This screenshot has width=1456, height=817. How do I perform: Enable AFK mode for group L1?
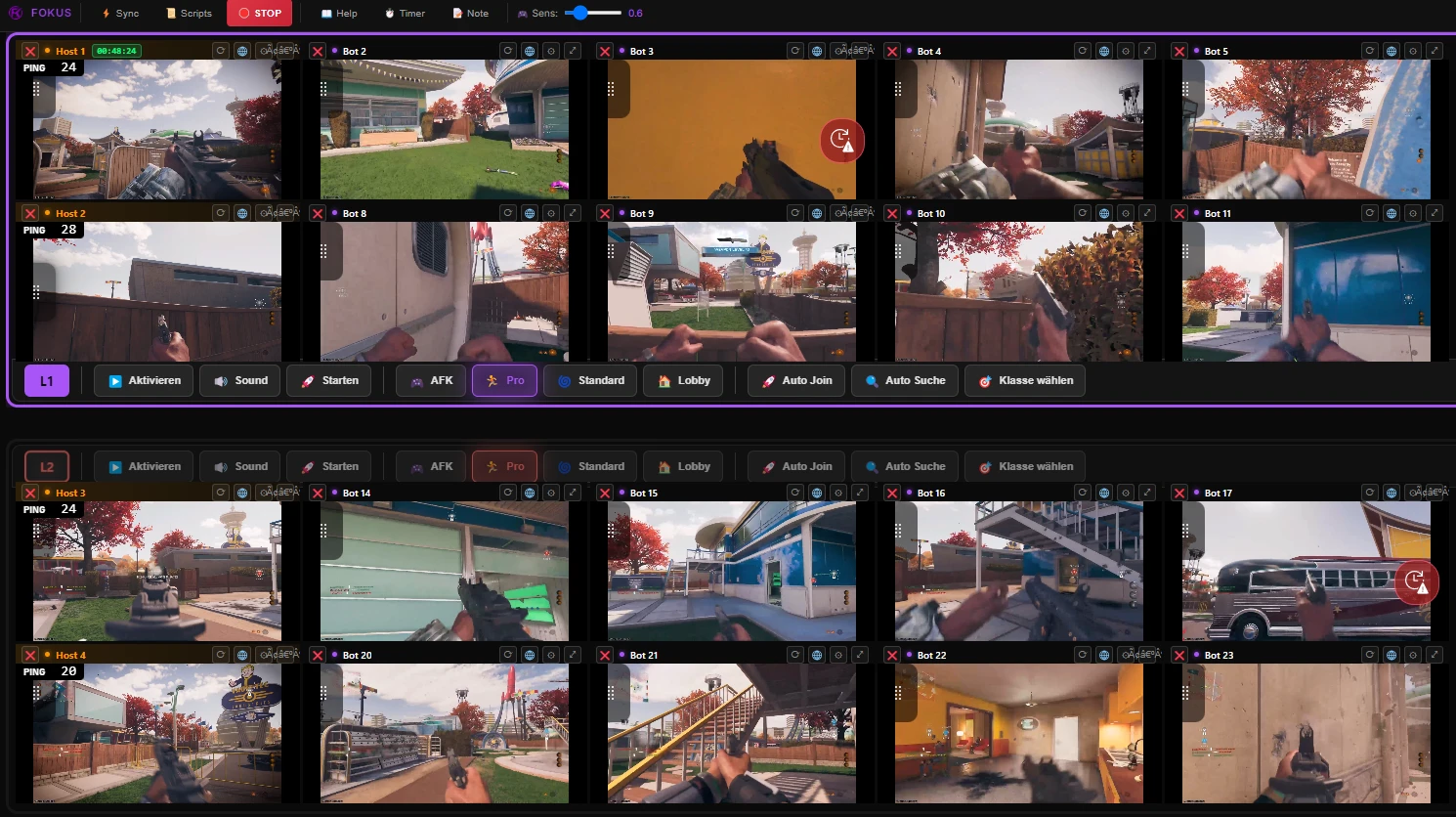pyautogui.click(x=431, y=381)
